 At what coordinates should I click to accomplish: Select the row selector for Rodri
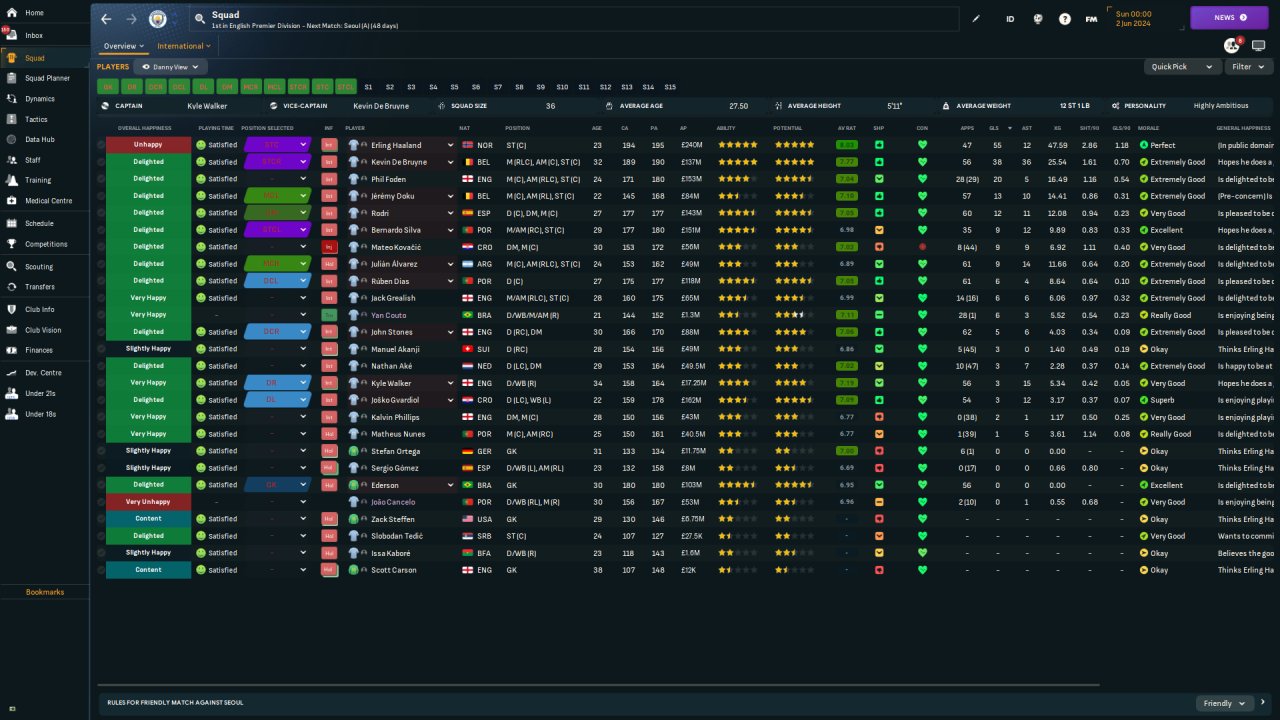(101, 213)
